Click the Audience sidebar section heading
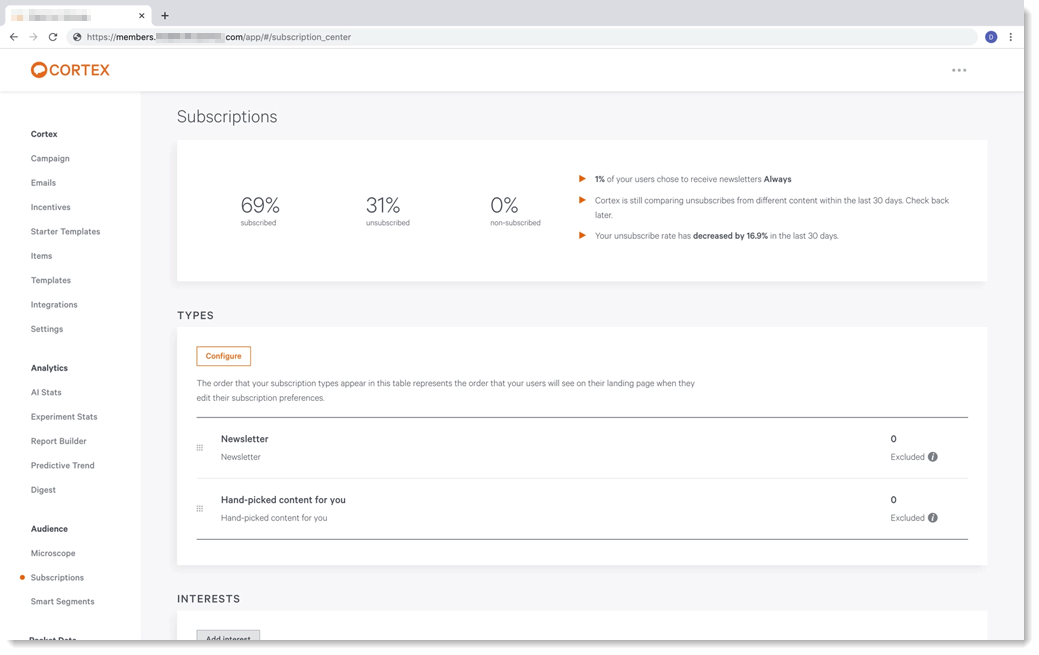The width and height of the screenshot is (1039, 655). pyautogui.click(x=49, y=529)
